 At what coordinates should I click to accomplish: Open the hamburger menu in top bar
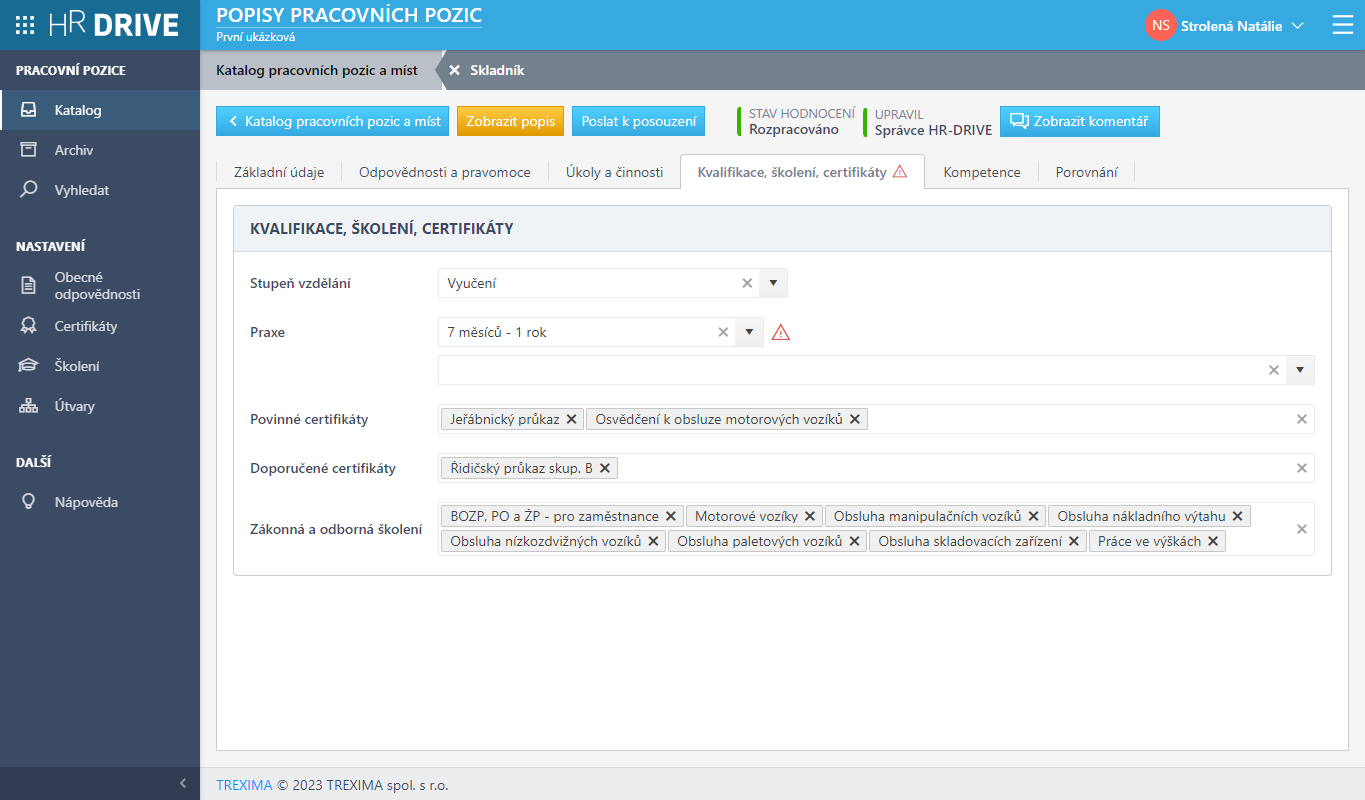(1342, 26)
